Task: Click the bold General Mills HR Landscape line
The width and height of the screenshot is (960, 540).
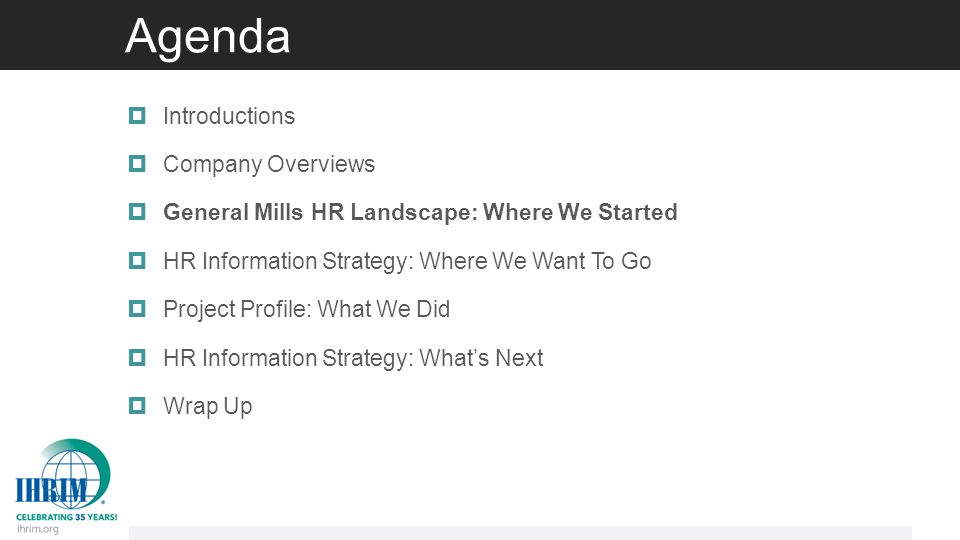Action: point(420,212)
